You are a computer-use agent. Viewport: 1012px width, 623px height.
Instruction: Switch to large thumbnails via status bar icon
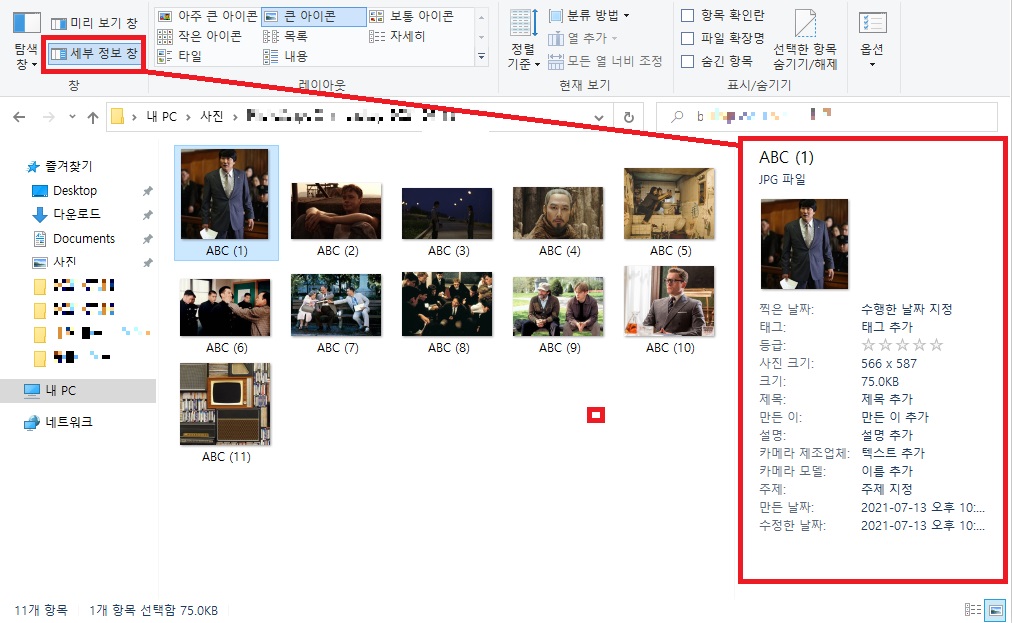pos(996,609)
